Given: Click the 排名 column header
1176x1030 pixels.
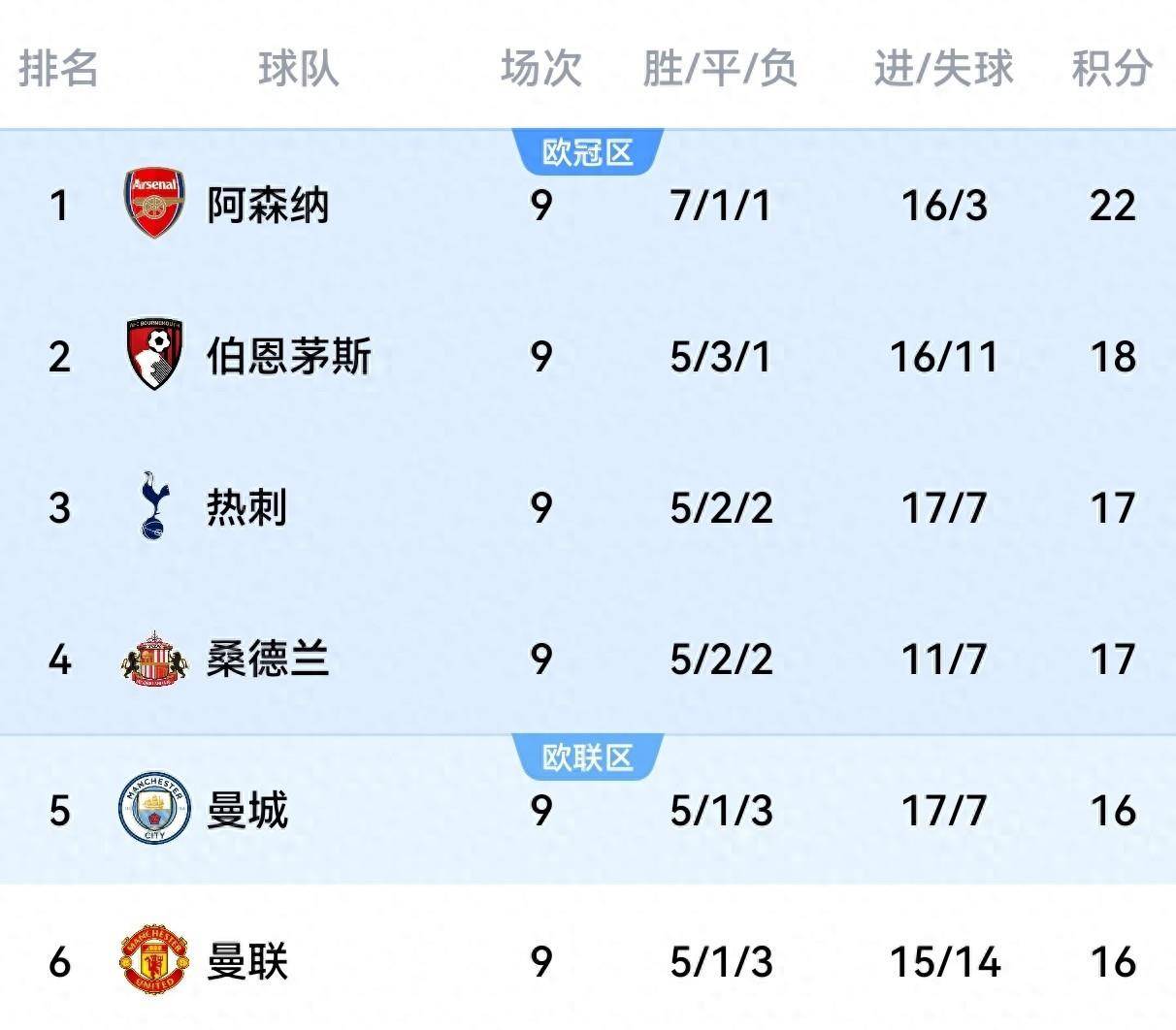Looking at the screenshot, I should click(58, 69).
